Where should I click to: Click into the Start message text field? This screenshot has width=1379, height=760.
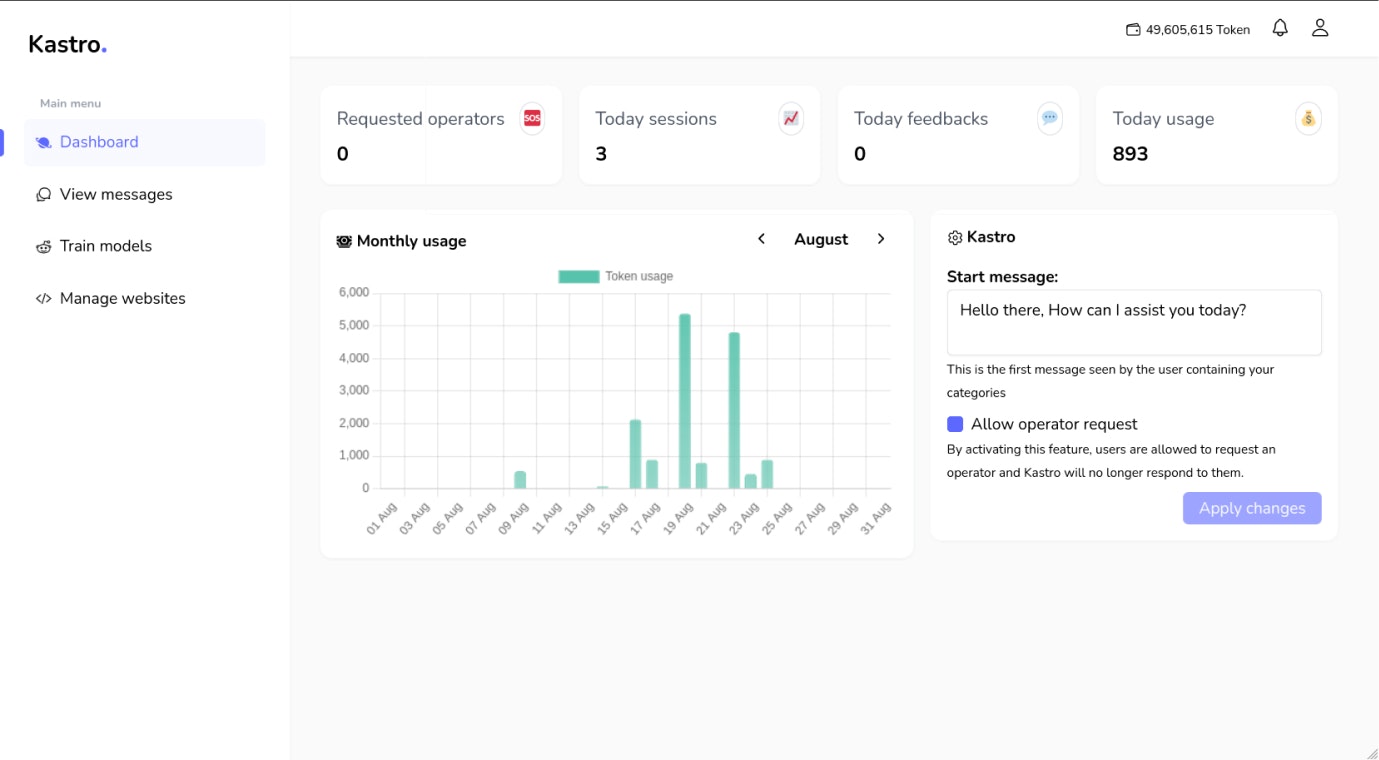[x=1134, y=322]
